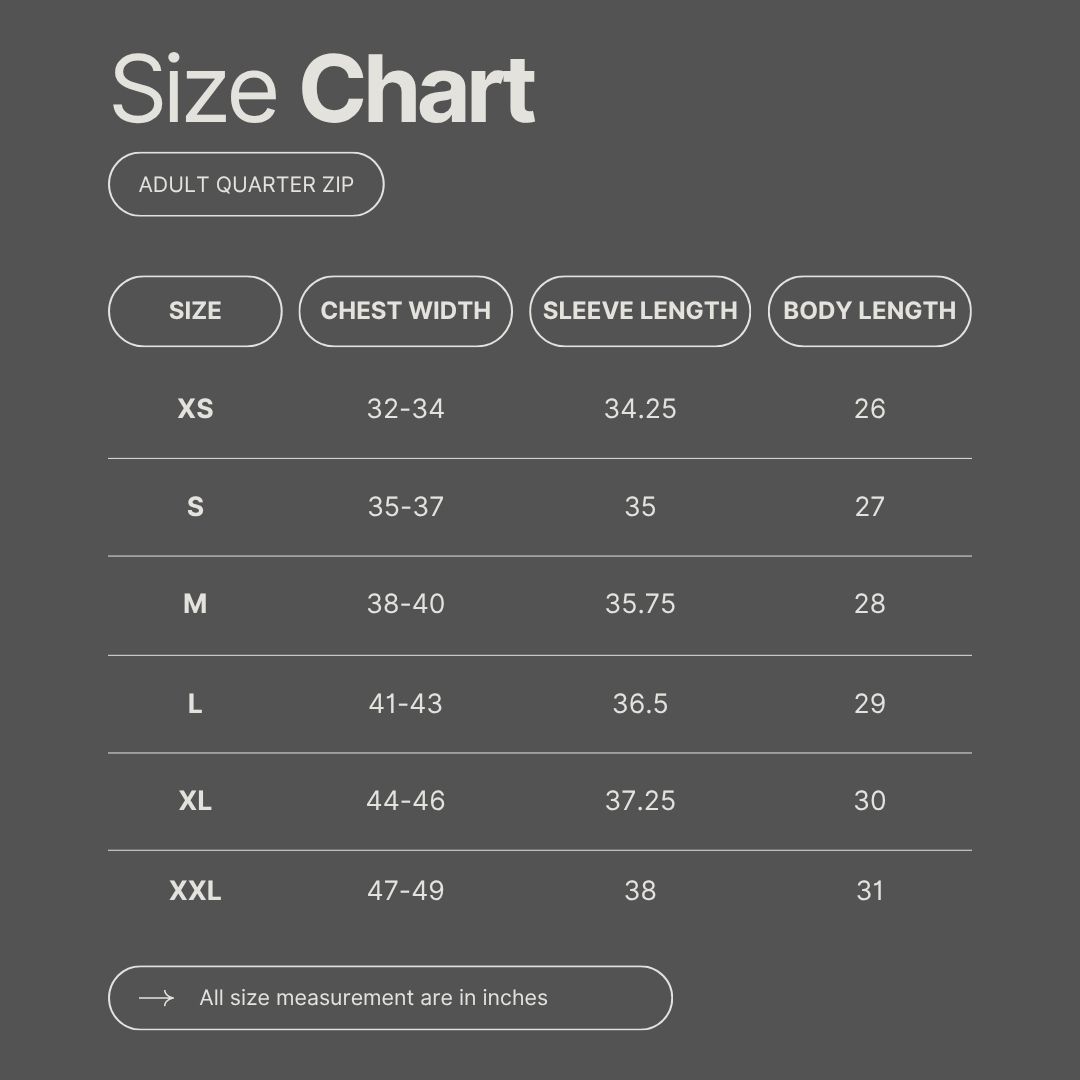Viewport: 1080px width, 1080px height.
Task: Select the XS size row label
Action: click(195, 409)
